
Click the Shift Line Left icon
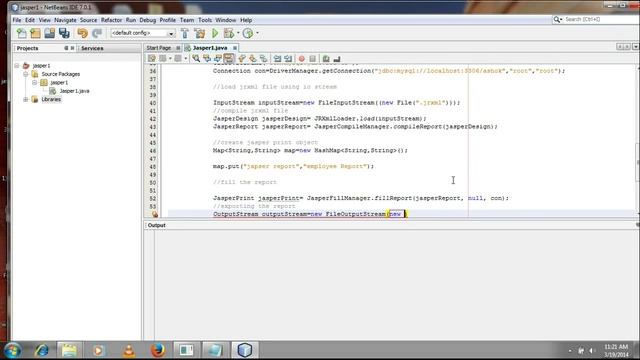[277, 58]
